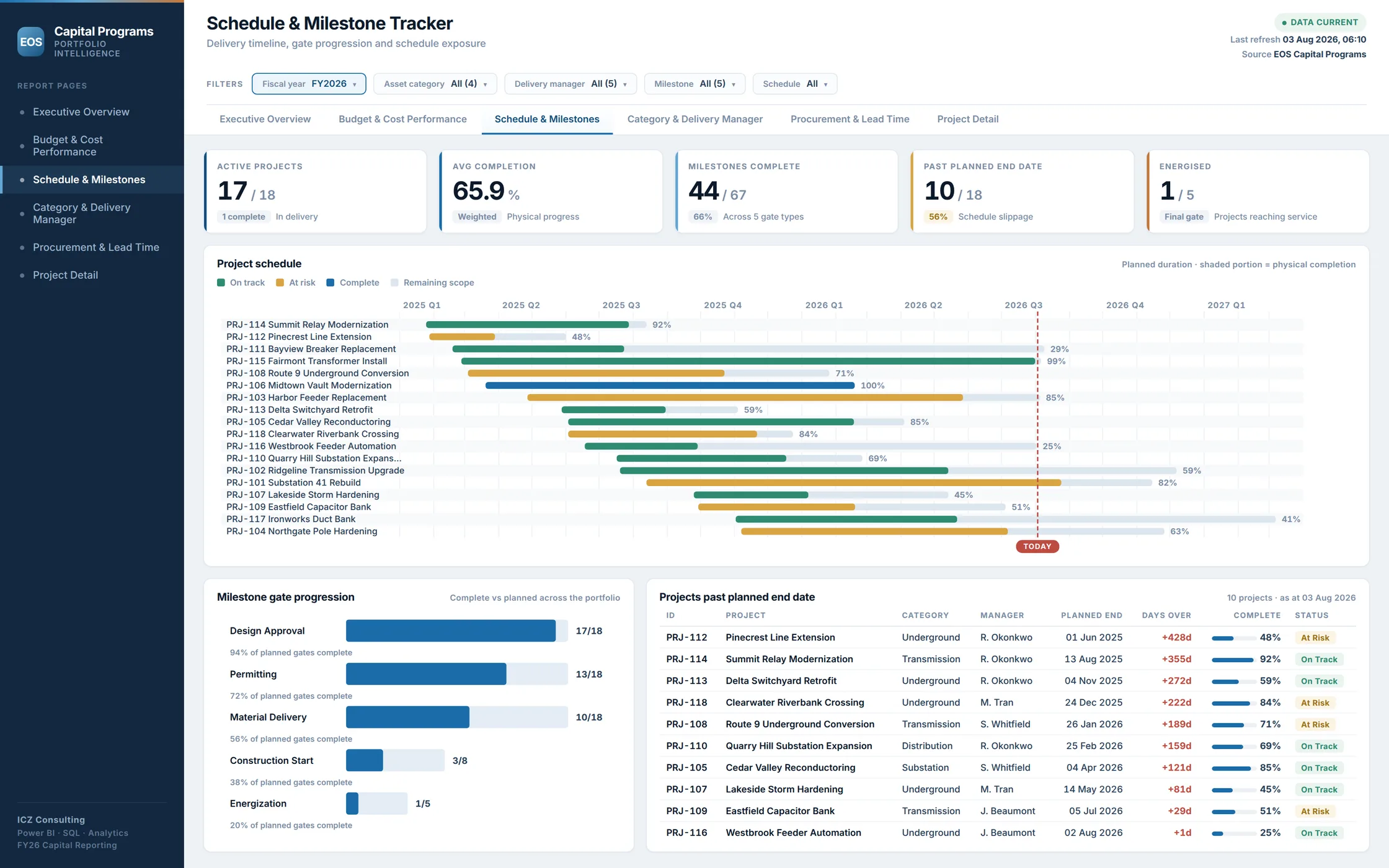
Task: Sort table by STATUS column header
Action: coord(1311,616)
